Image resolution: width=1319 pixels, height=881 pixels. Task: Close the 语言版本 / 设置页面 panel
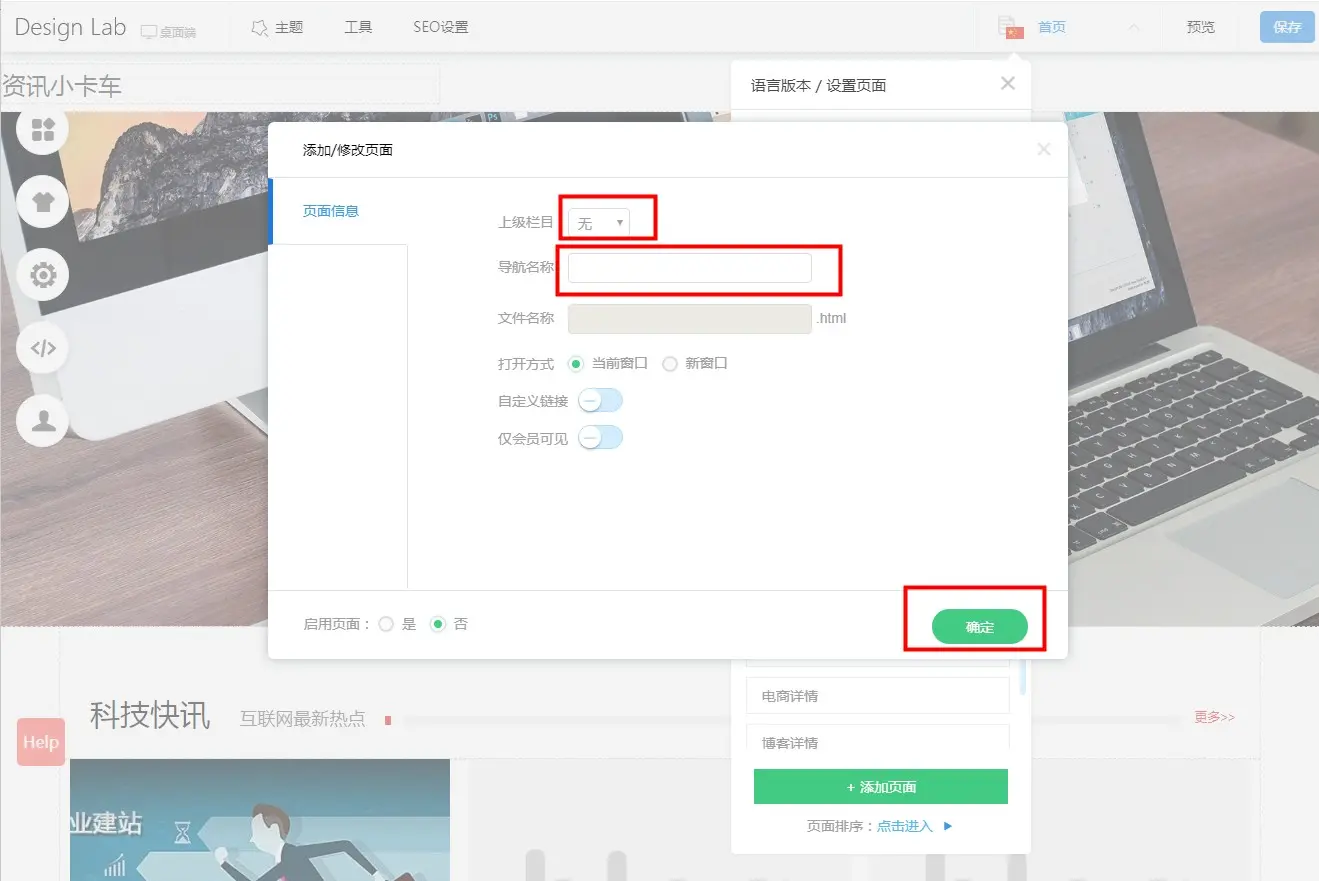click(x=1007, y=84)
